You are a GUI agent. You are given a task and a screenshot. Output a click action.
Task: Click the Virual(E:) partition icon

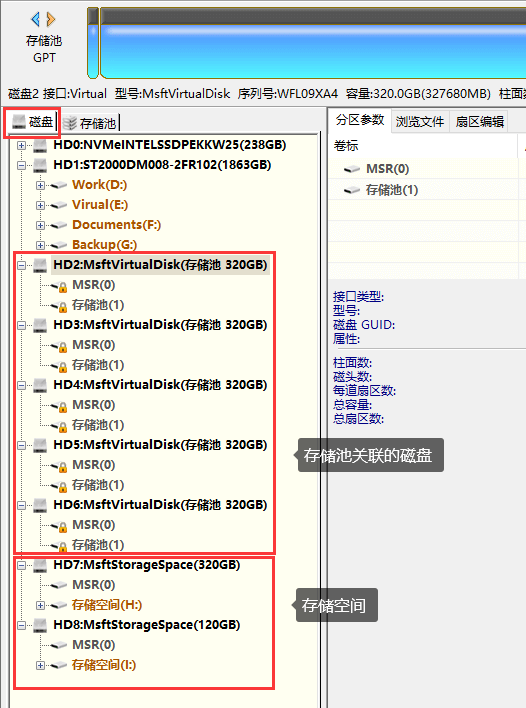(59, 205)
